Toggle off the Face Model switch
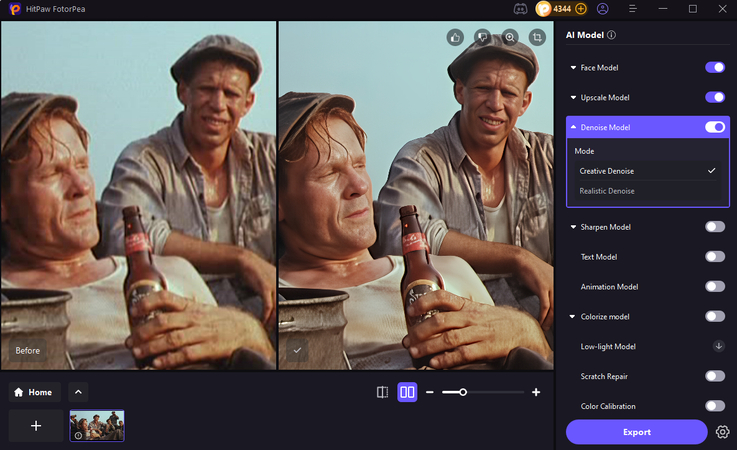Image resolution: width=737 pixels, height=450 pixels. pyautogui.click(x=715, y=67)
